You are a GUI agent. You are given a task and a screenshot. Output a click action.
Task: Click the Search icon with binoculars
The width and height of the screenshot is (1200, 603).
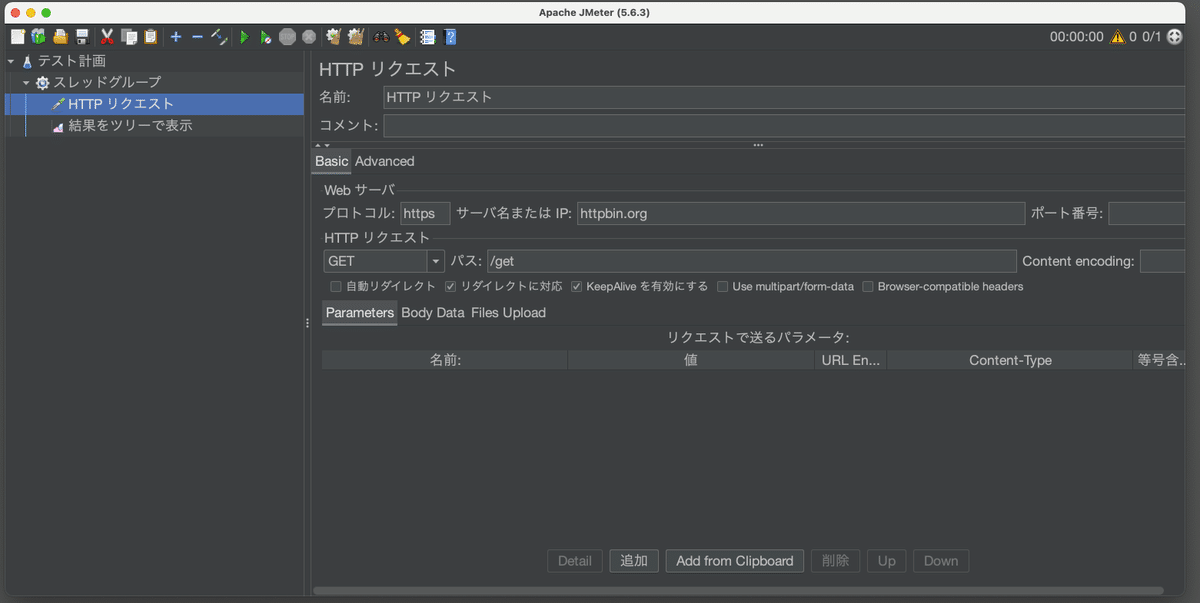381,36
